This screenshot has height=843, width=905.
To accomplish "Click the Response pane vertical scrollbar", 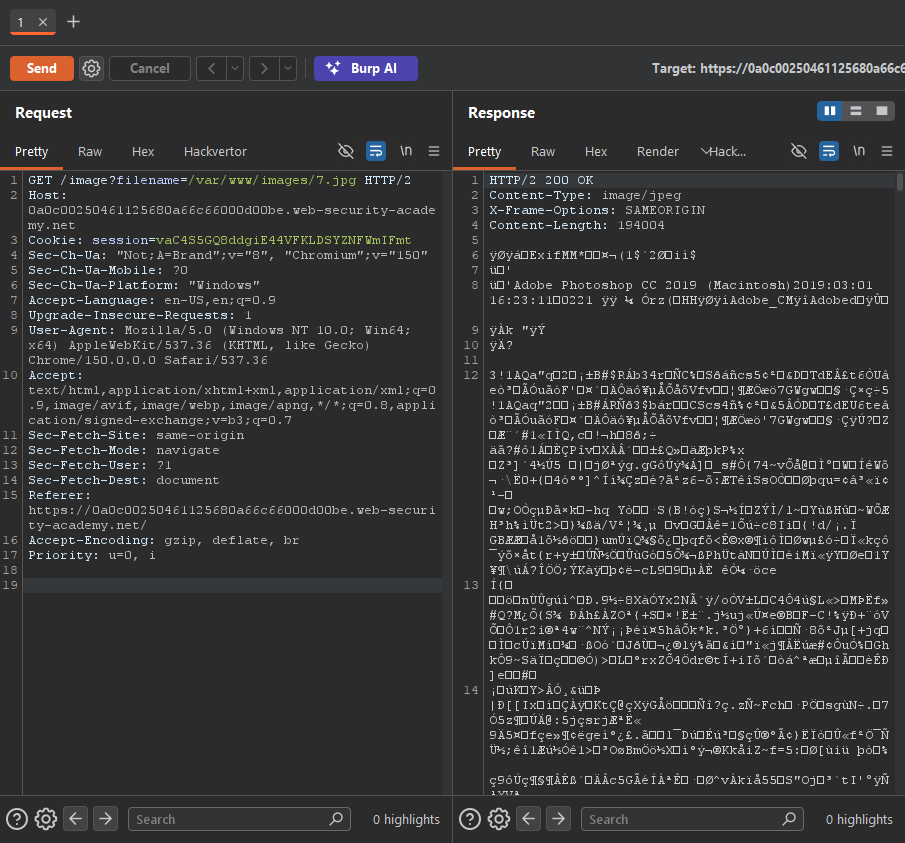I will [900, 182].
